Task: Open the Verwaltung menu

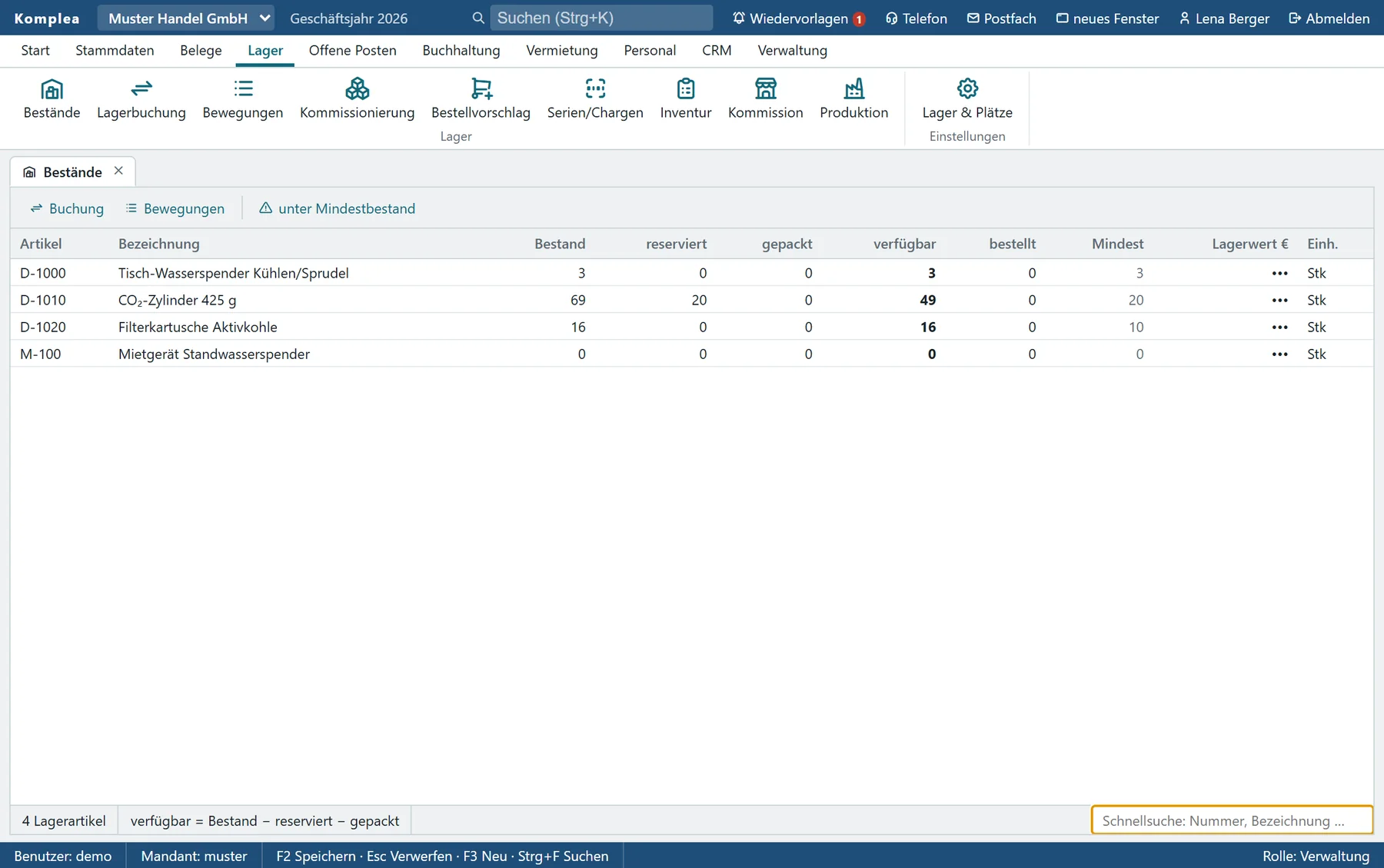Action: [792, 51]
